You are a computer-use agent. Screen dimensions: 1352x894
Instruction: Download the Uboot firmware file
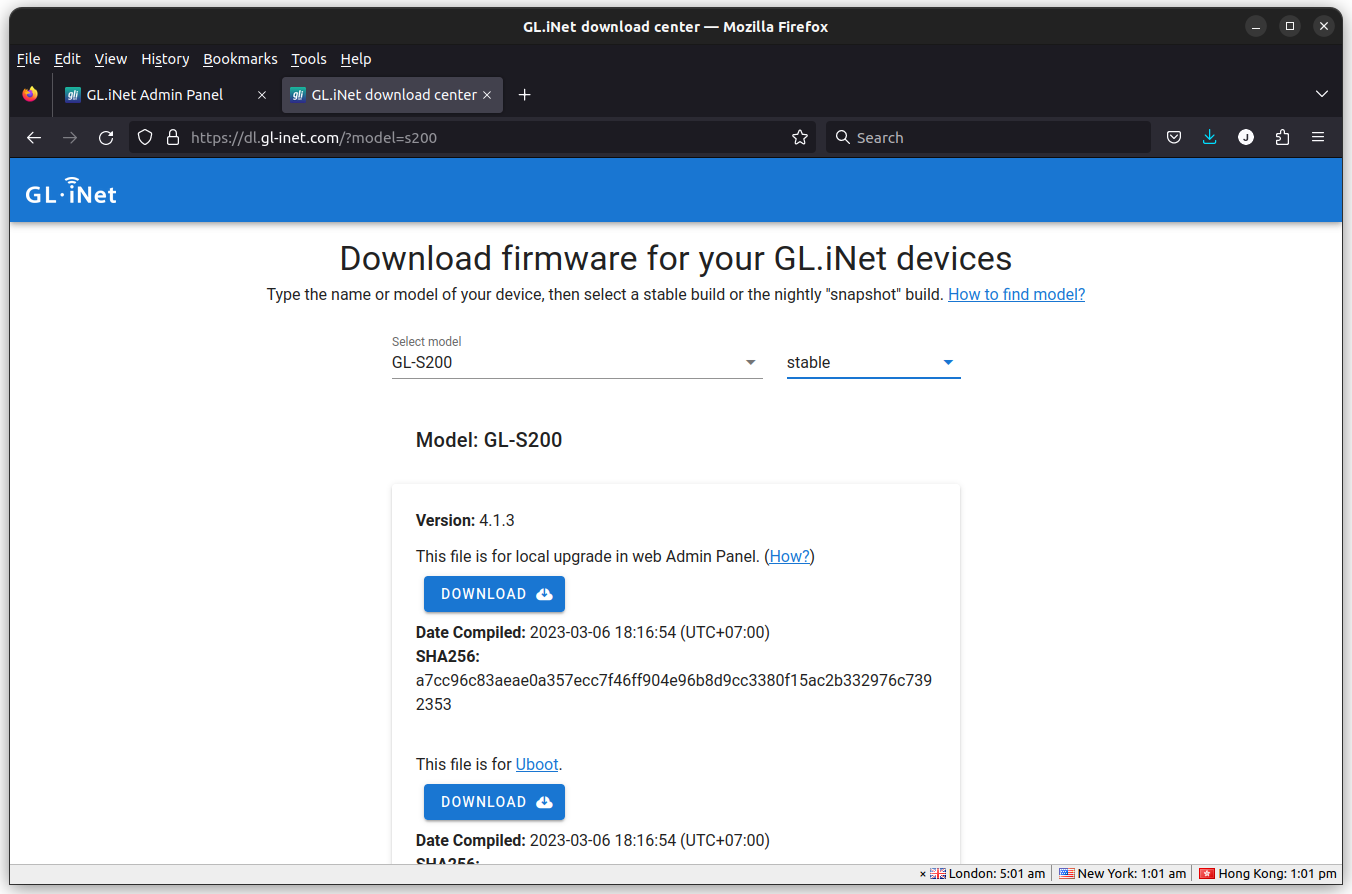494,802
